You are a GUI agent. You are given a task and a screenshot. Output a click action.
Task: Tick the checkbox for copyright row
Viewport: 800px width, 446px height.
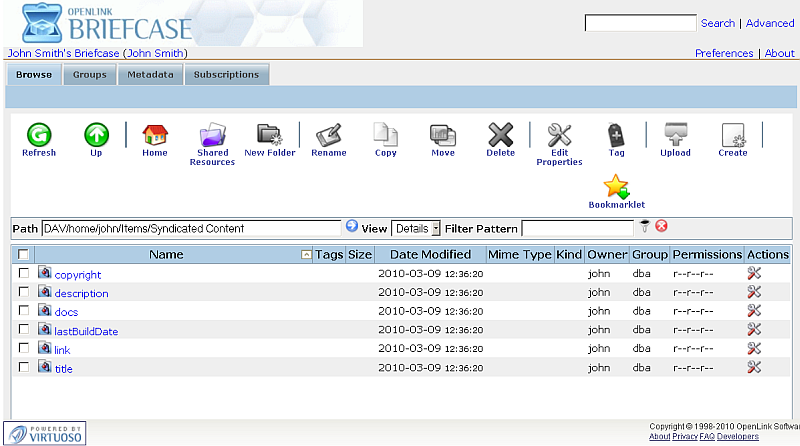coord(24,273)
